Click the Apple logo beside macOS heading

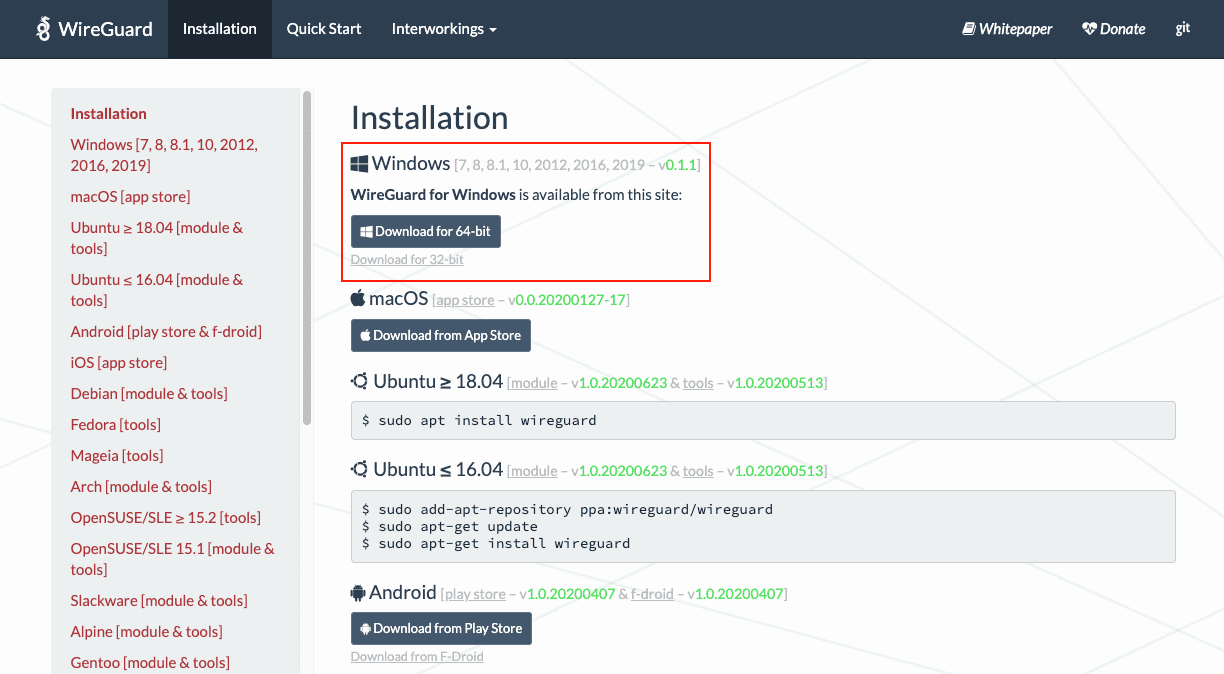click(x=358, y=299)
